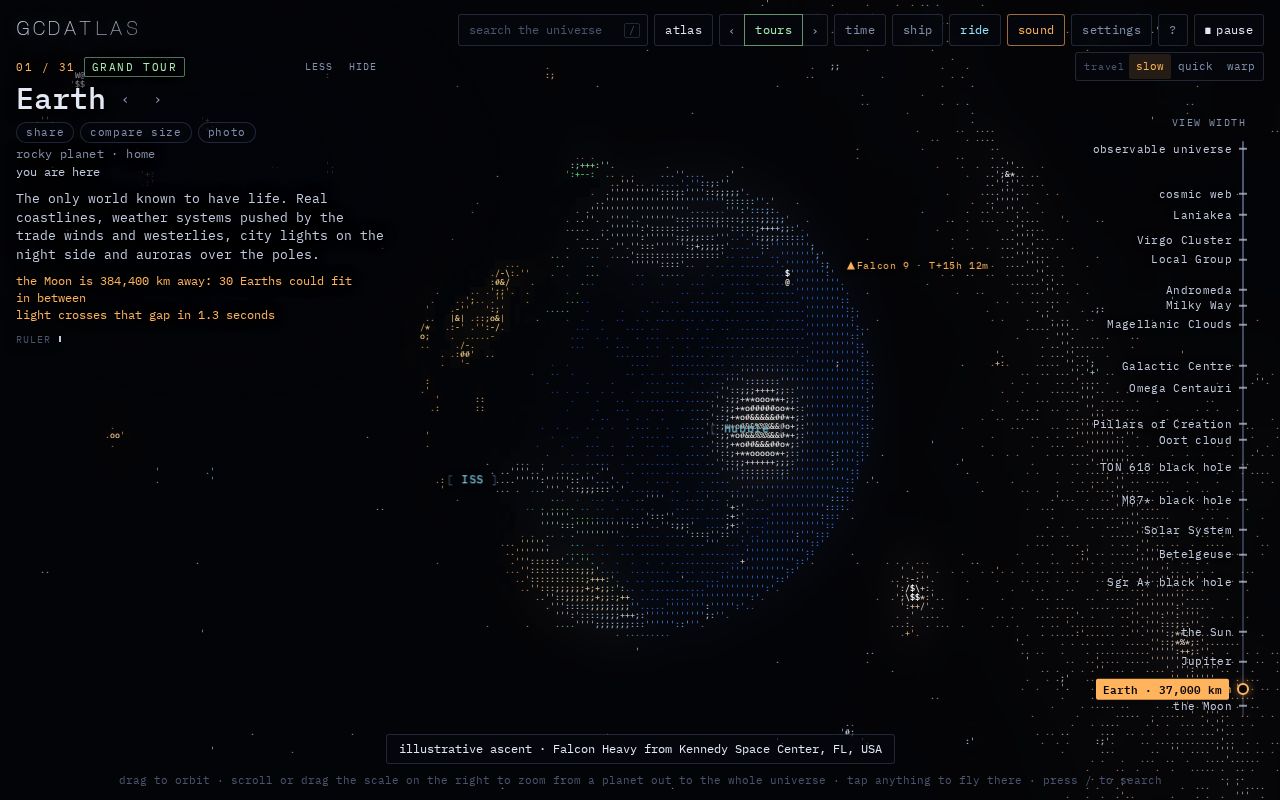The width and height of the screenshot is (1280, 800).
Task: Toggle ride mode
Action: 974,30
